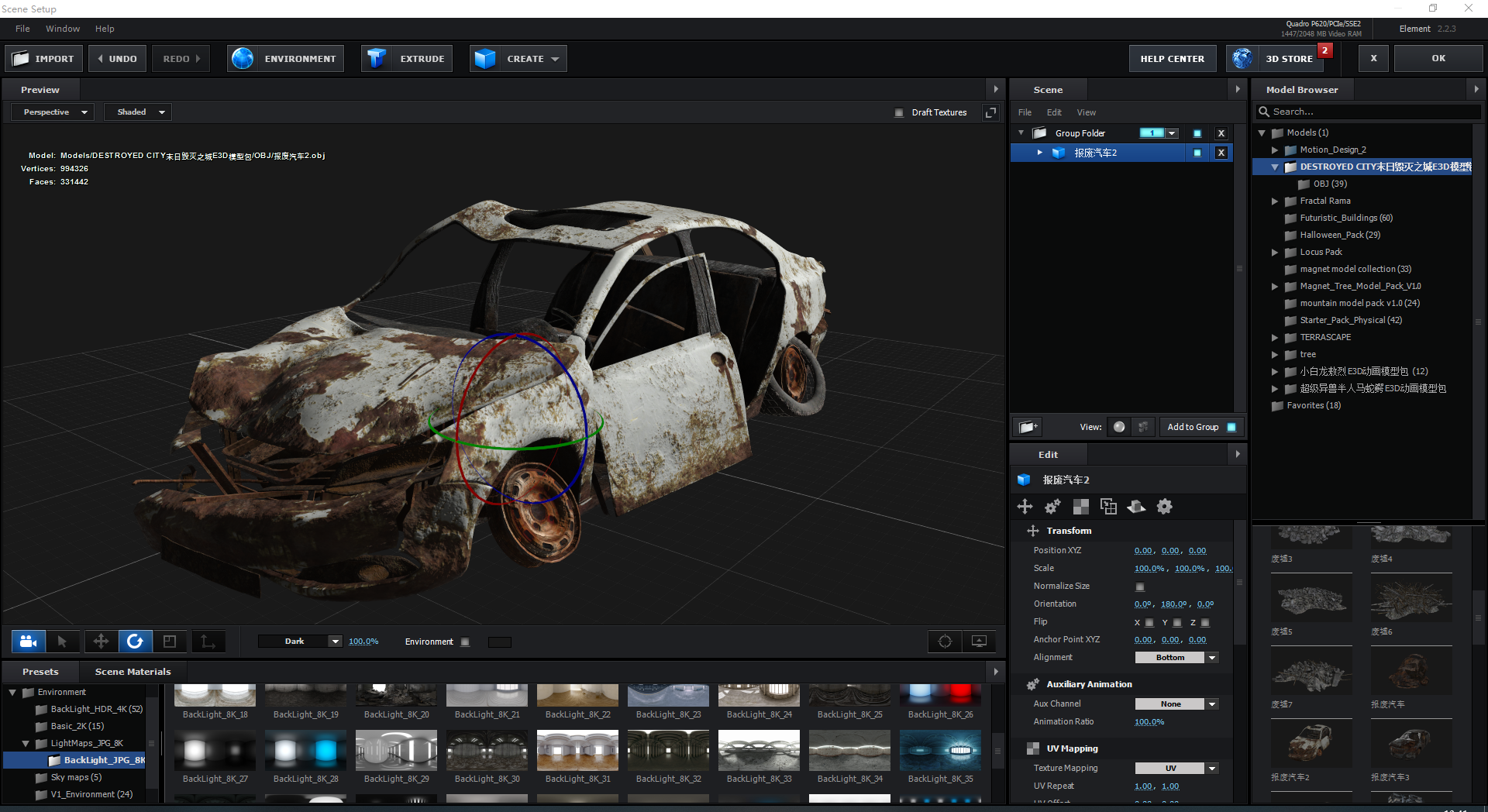The image size is (1488, 812).
Task: Open the Help Center
Action: click(1172, 58)
